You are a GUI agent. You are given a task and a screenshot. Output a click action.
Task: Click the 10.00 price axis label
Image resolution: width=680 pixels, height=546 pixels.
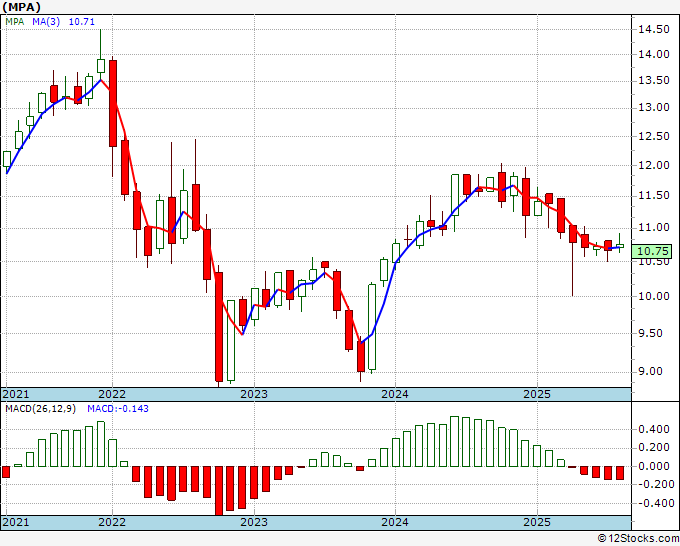pyautogui.click(x=654, y=297)
